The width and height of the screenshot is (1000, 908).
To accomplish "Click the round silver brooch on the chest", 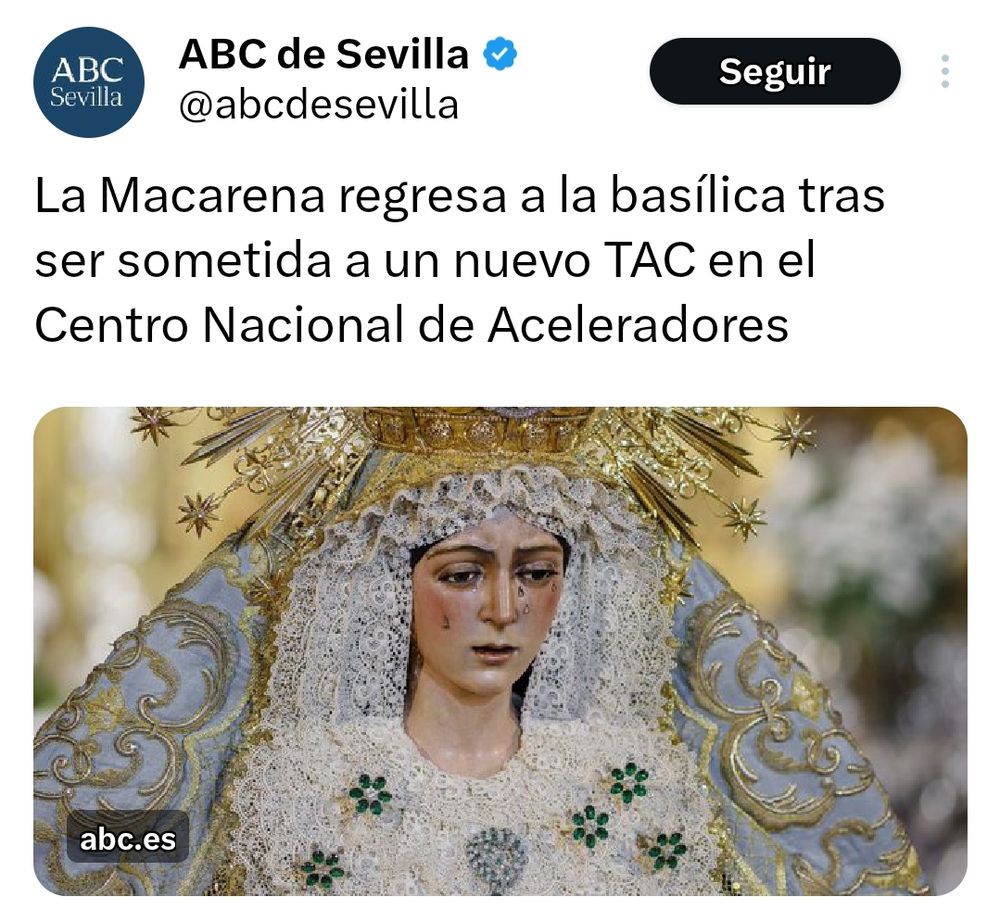I will click(497, 856).
